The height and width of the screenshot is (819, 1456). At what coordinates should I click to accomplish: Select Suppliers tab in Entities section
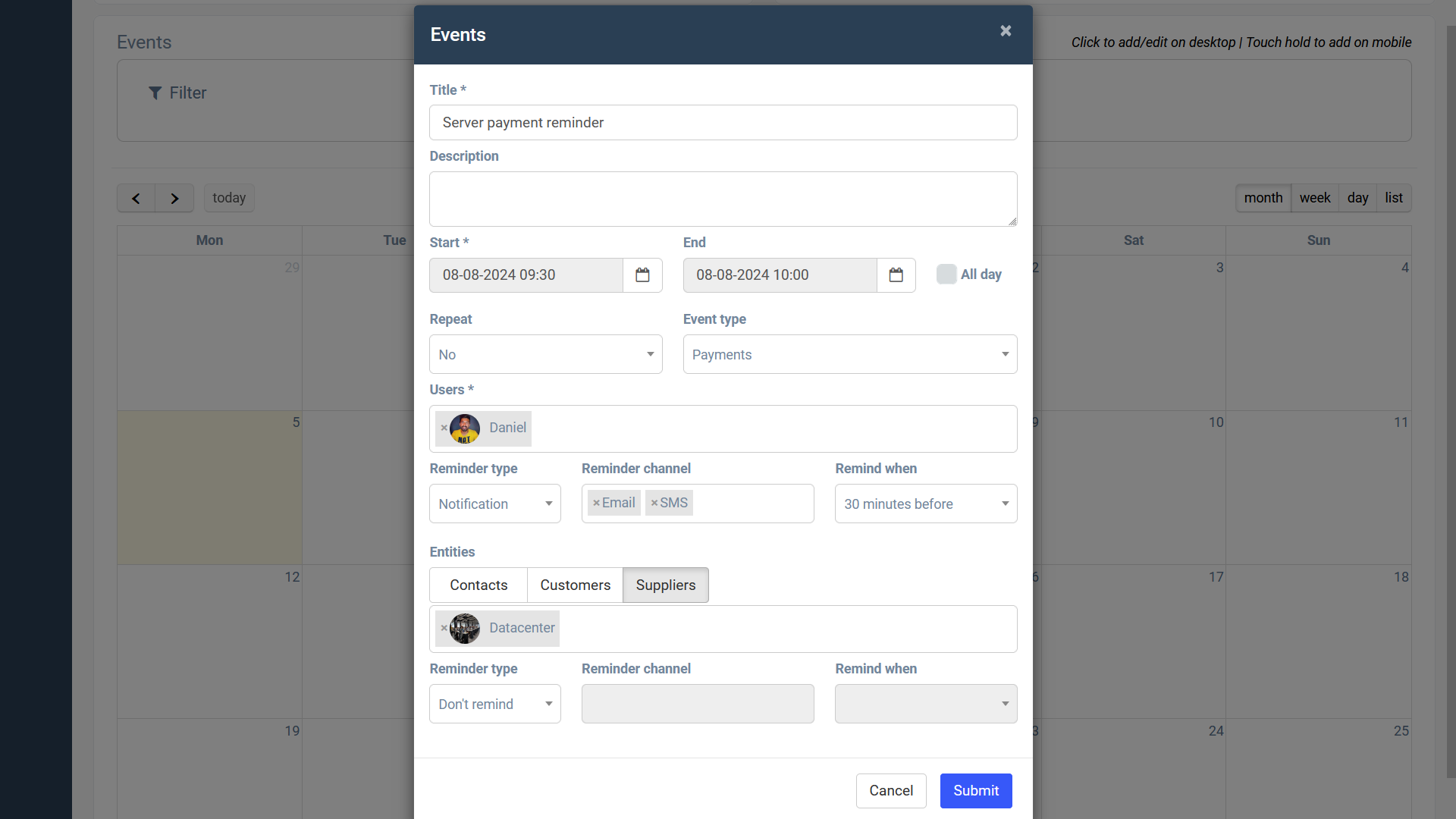pyautogui.click(x=665, y=585)
